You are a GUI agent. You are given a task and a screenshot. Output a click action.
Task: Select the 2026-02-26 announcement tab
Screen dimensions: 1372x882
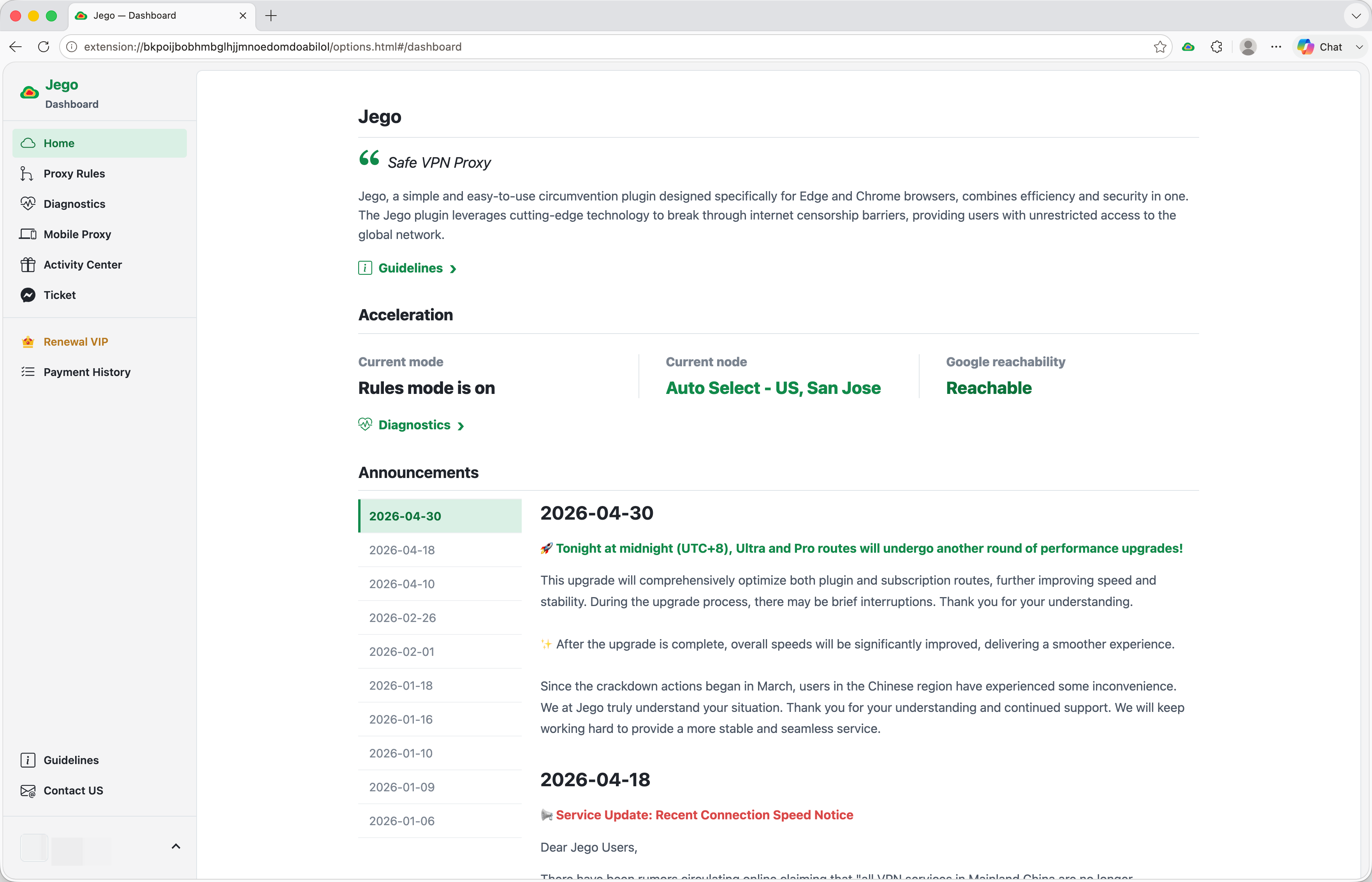440,617
